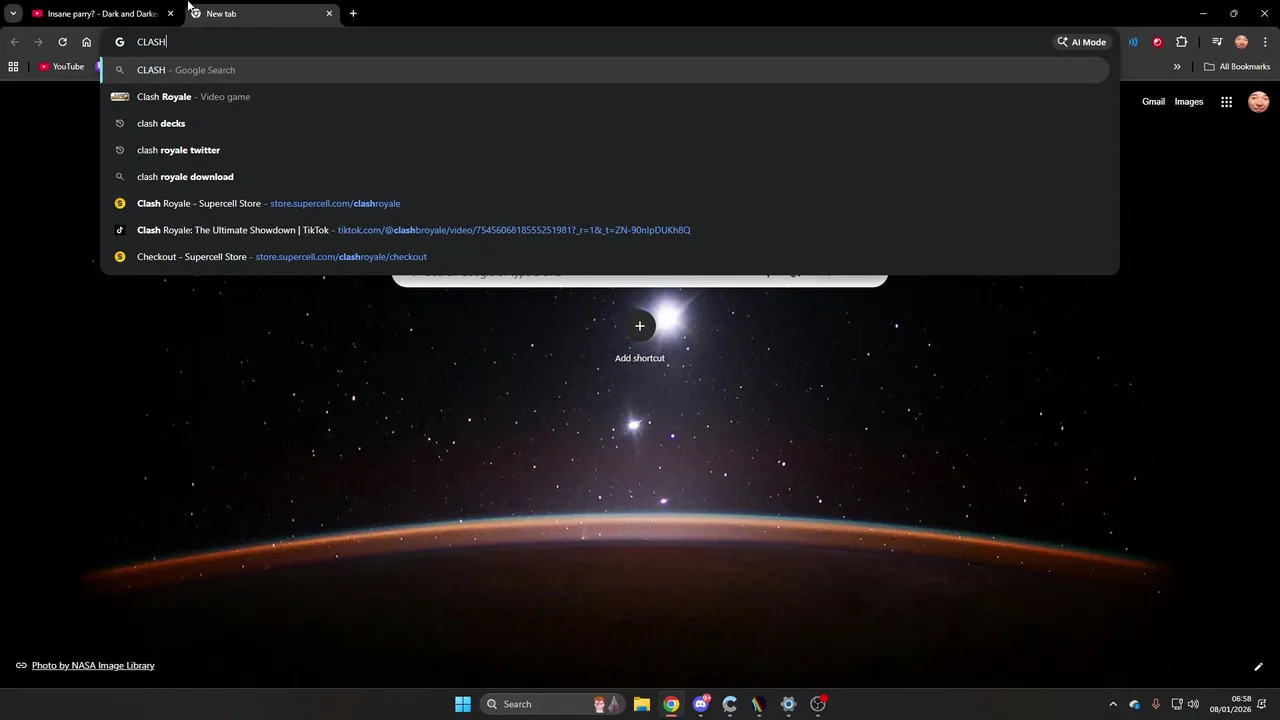Open network and volume quick settings
Viewport: 1280px width, 720px height.
tap(1185, 704)
